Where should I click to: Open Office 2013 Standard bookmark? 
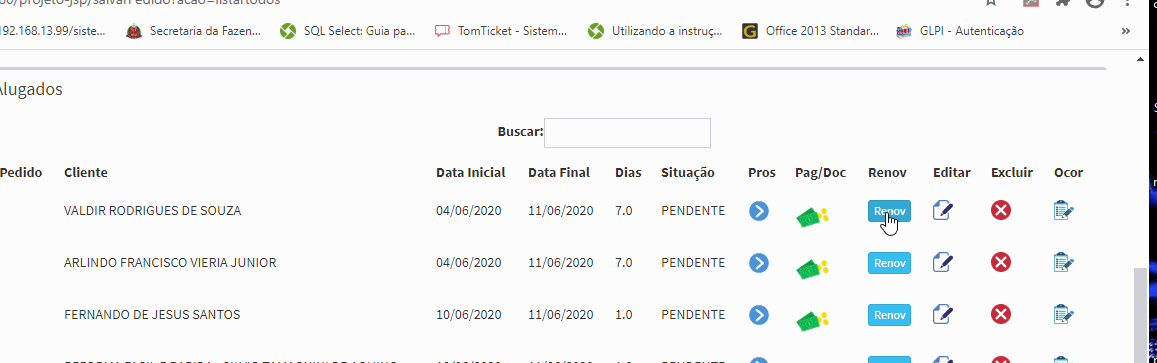coord(811,31)
